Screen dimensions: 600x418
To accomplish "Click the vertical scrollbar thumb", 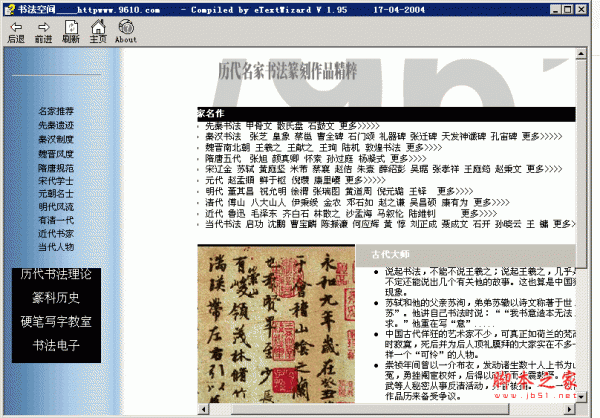I will (x=581, y=163).
